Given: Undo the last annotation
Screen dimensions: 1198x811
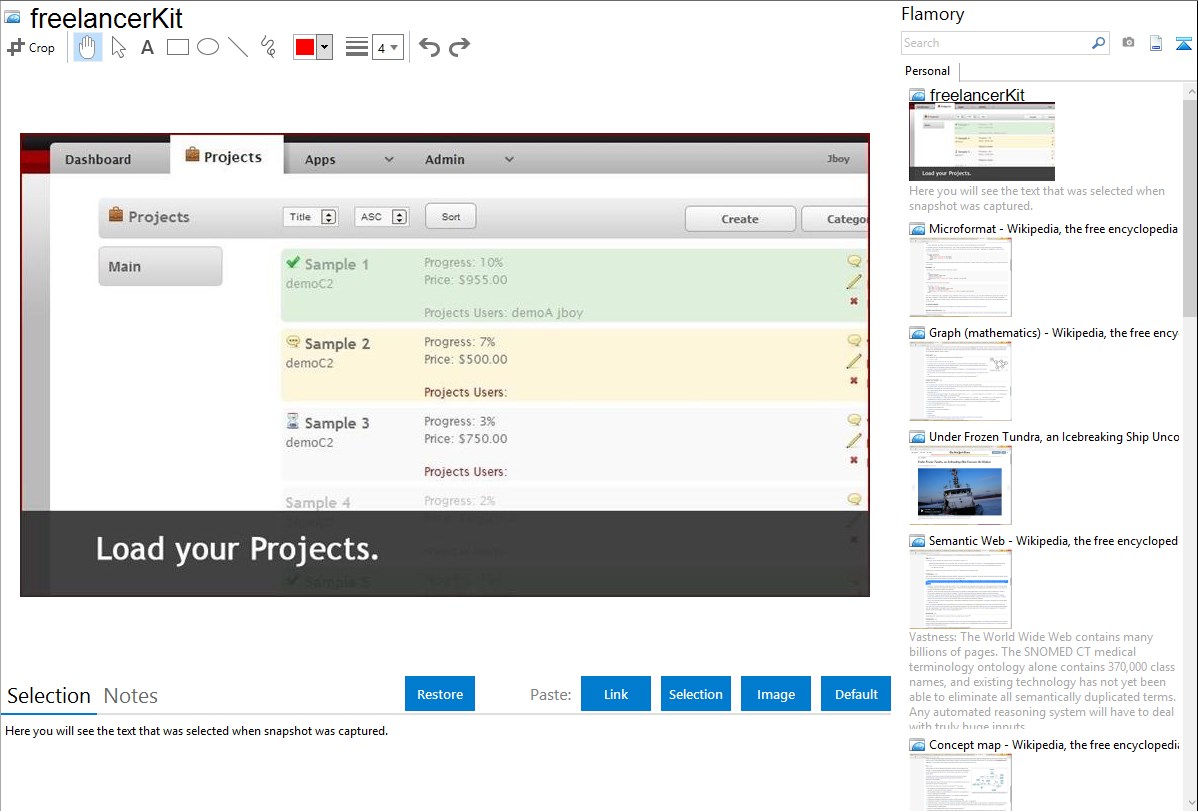Looking at the screenshot, I should pyautogui.click(x=429, y=47).
